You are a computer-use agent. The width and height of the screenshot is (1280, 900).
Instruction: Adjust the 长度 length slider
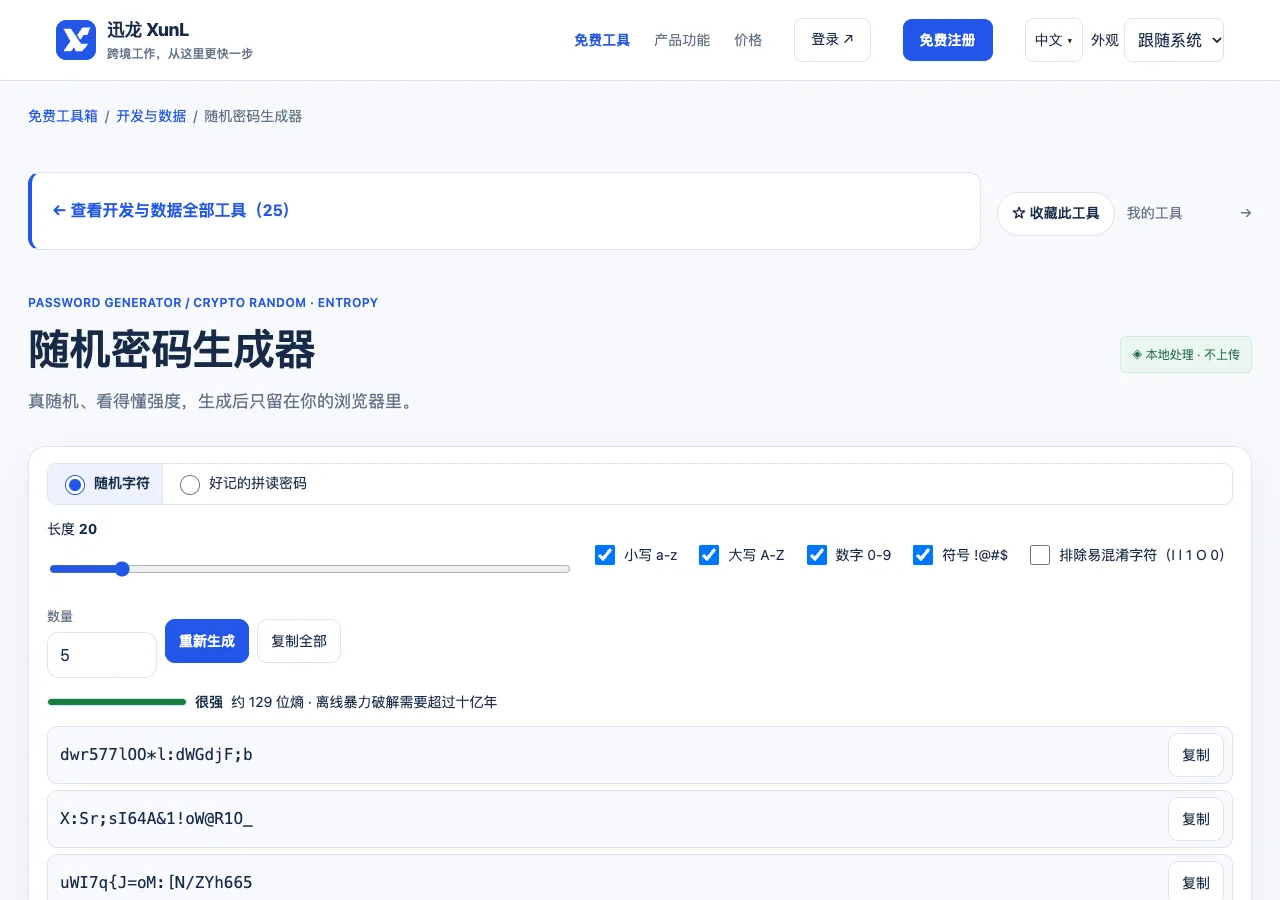tap(310, 569)
